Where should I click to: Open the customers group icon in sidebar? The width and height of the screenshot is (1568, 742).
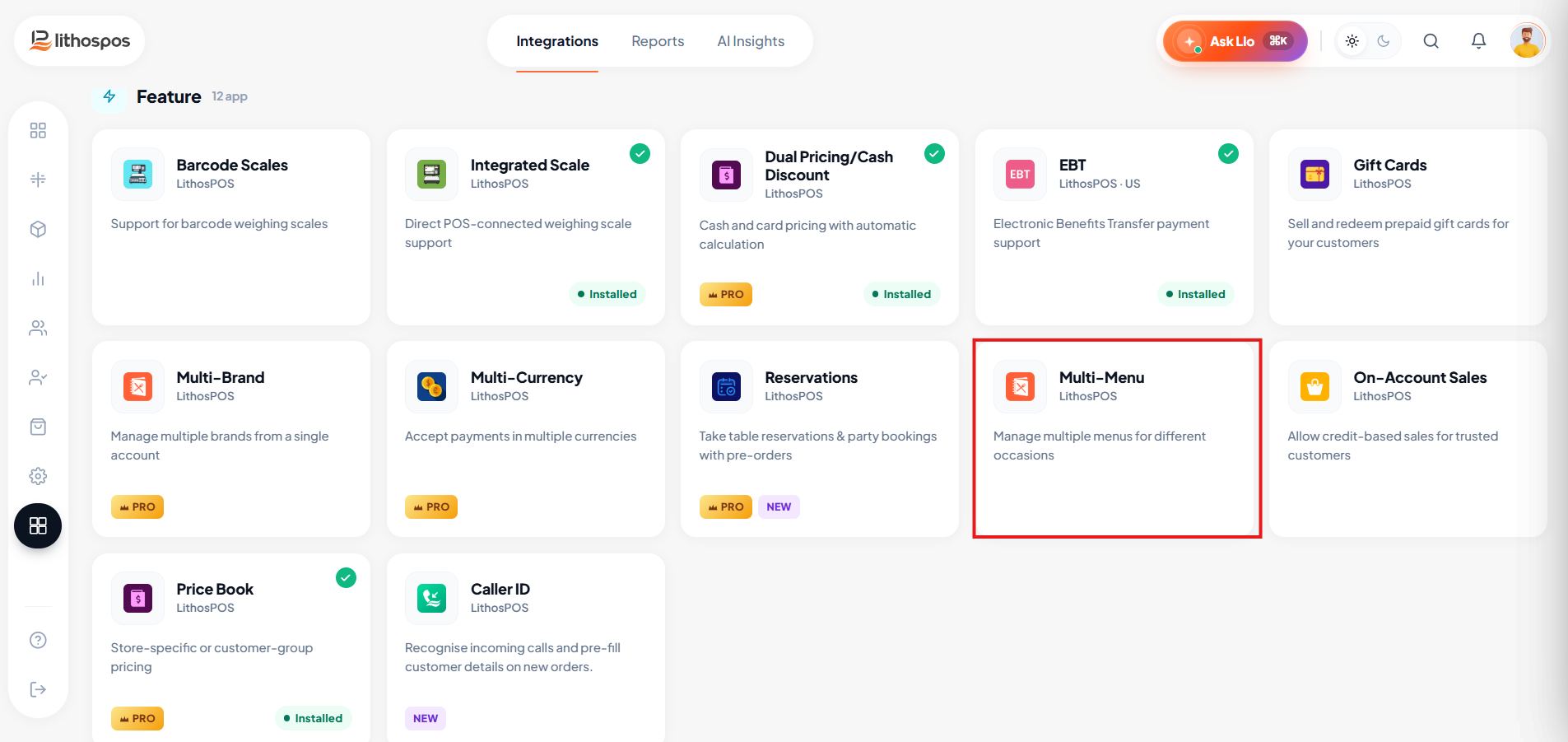tap(38, 328)
